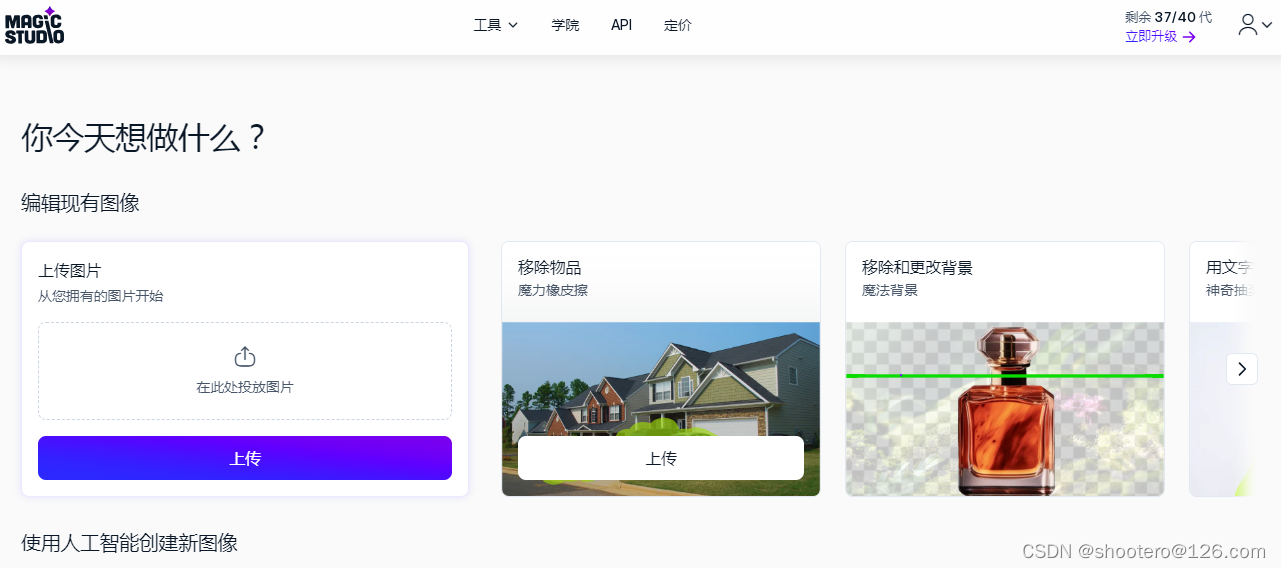This screenshot has height=568, width=1281.
Task: Open the 学院 menu item
Action: [x=565, y=25]
